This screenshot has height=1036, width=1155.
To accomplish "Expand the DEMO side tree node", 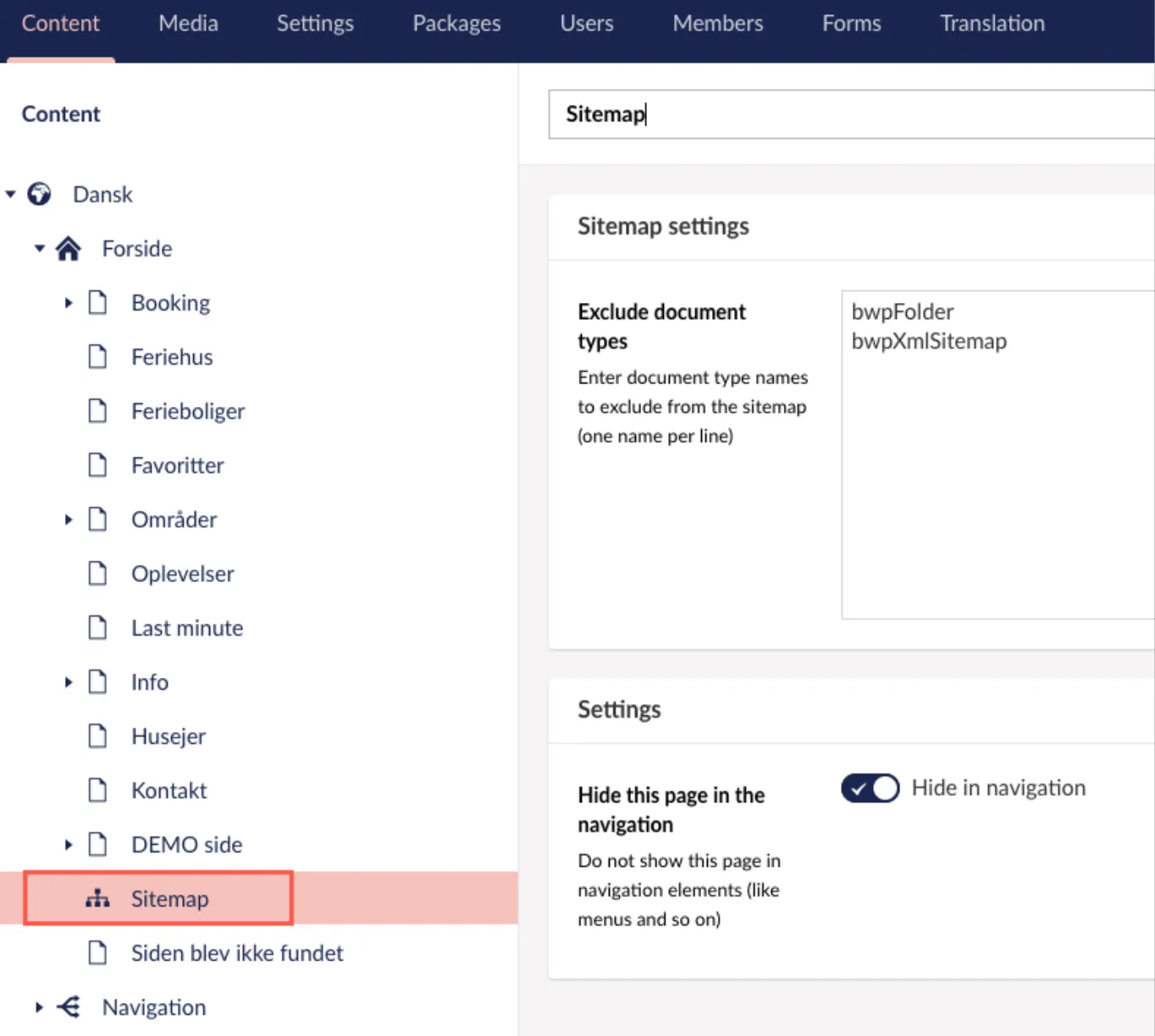I will point(69,845).
